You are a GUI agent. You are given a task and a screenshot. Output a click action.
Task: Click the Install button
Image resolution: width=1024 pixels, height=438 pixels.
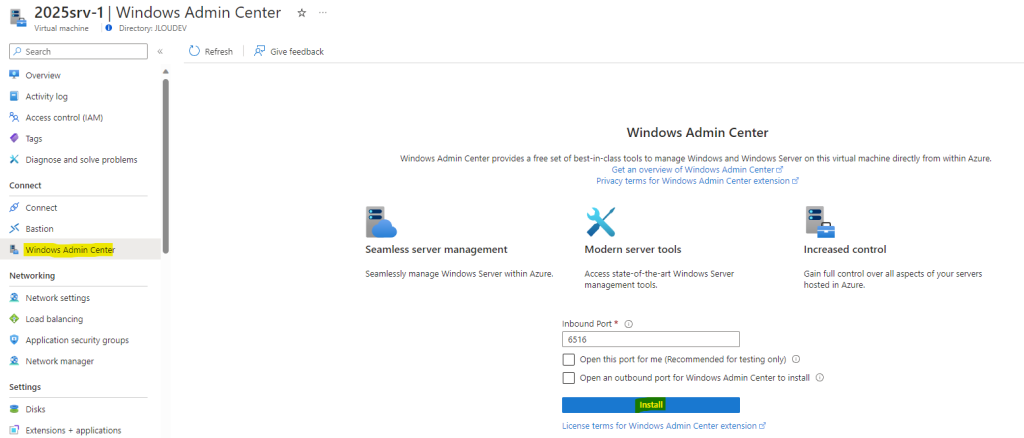click(x=650, y=405)
